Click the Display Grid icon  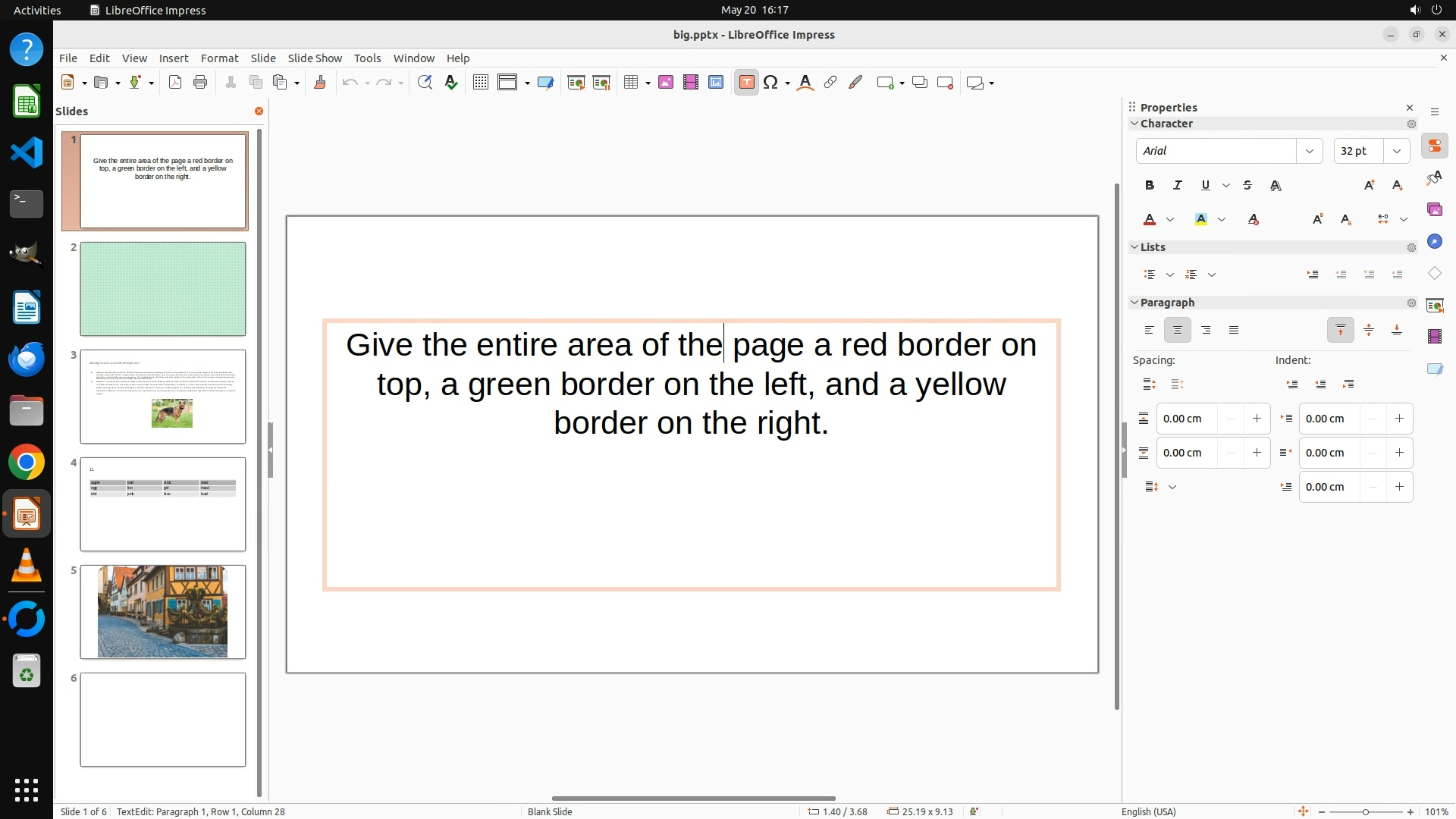click(x=480, y=83)
